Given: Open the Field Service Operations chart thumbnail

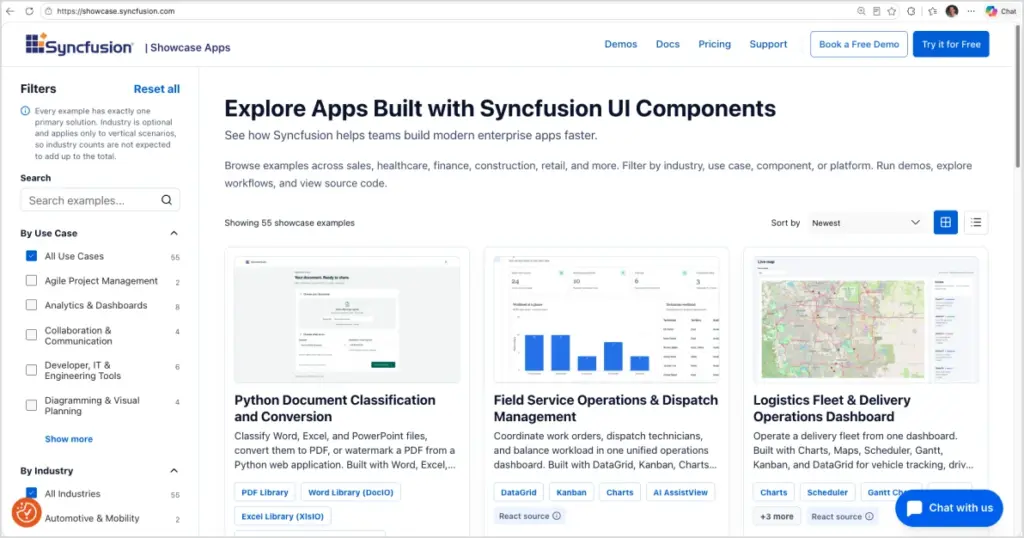Looking at the screenshot, I should pyautogui.click(x=606, y=319).
